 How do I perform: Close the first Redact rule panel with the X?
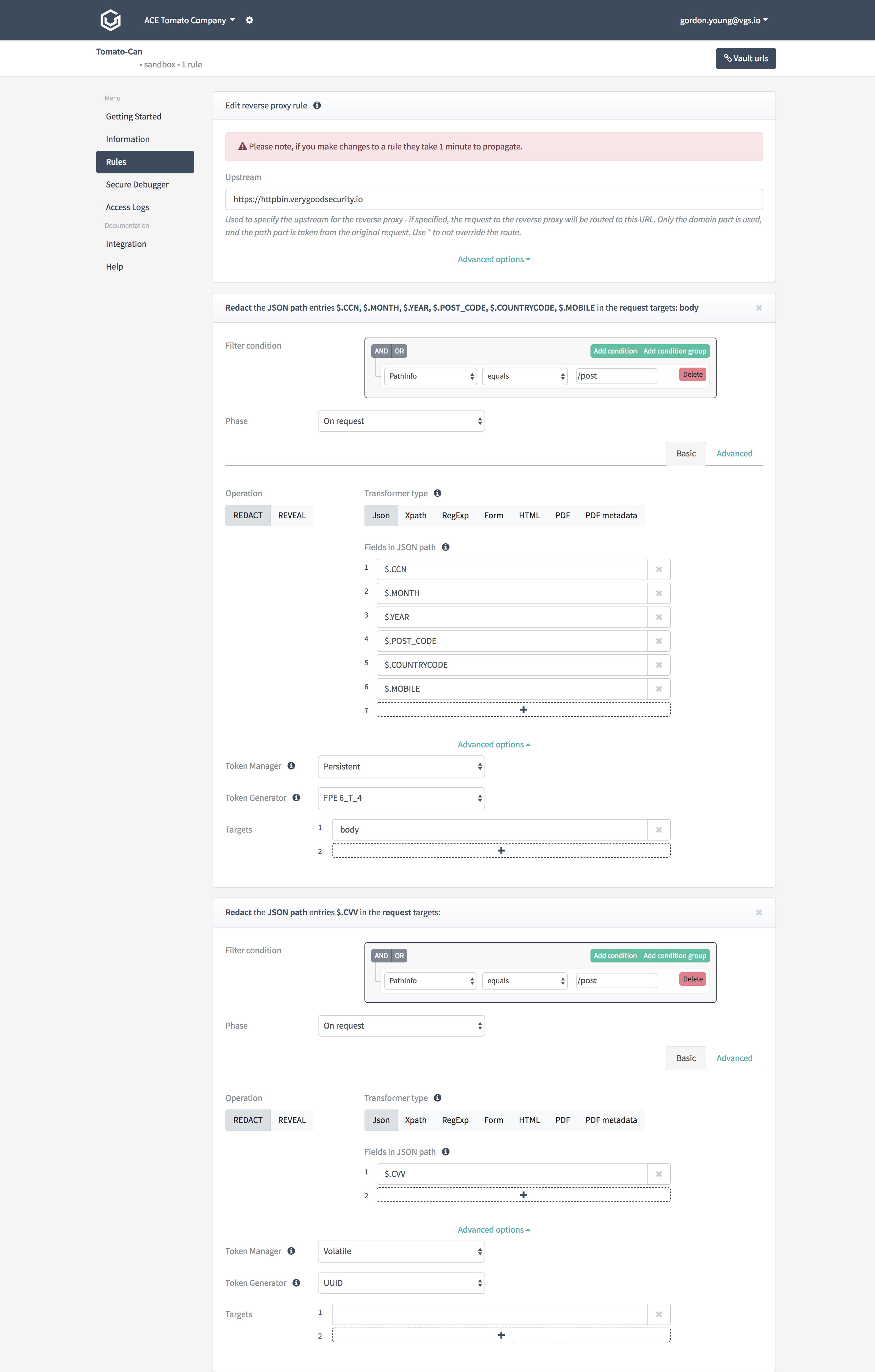[758, 308]
